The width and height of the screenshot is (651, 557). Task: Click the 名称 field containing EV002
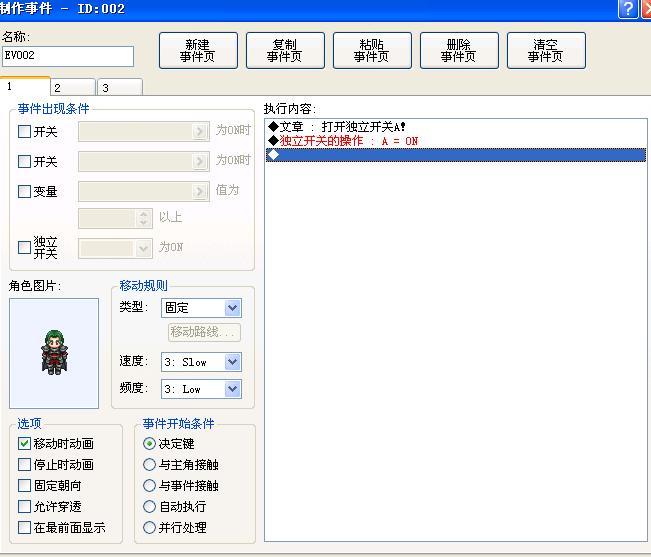(68, 56)
